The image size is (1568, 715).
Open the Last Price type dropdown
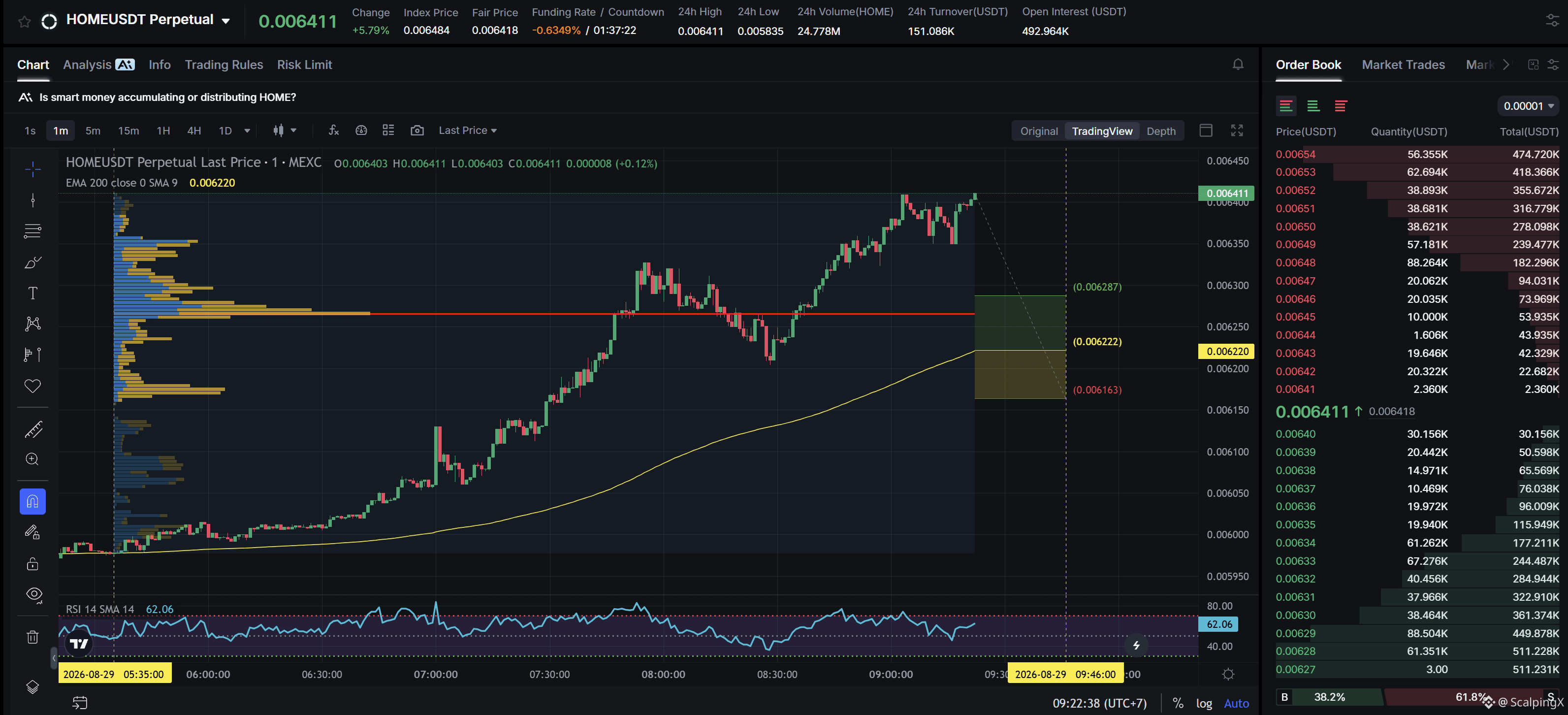point(468,130)
